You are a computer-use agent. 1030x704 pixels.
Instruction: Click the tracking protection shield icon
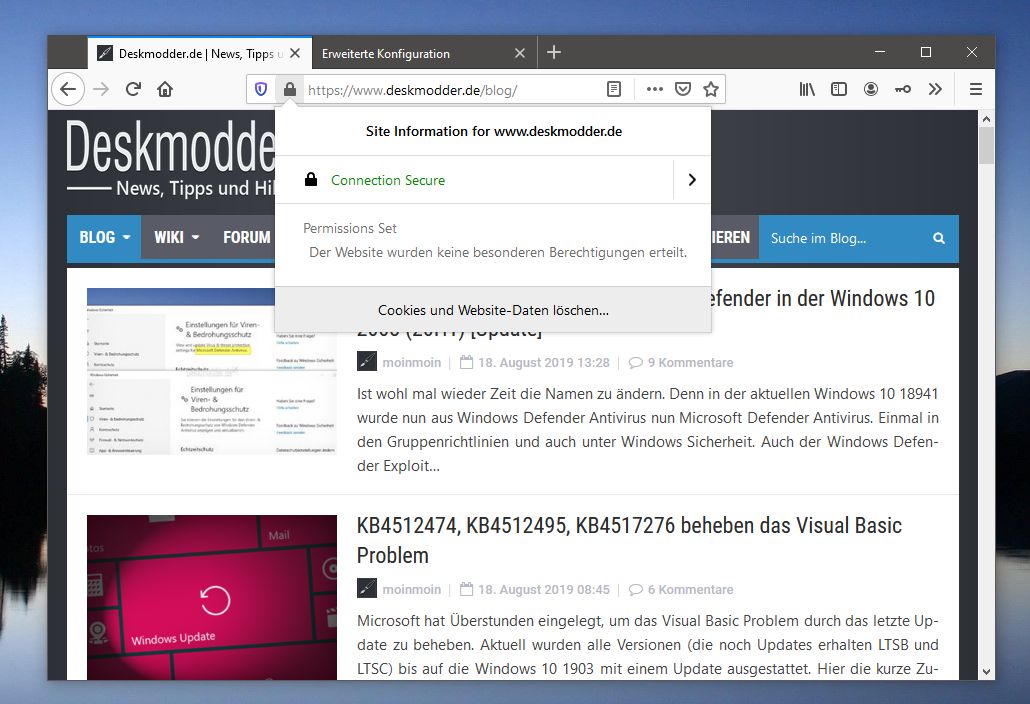tap(261, 89)
